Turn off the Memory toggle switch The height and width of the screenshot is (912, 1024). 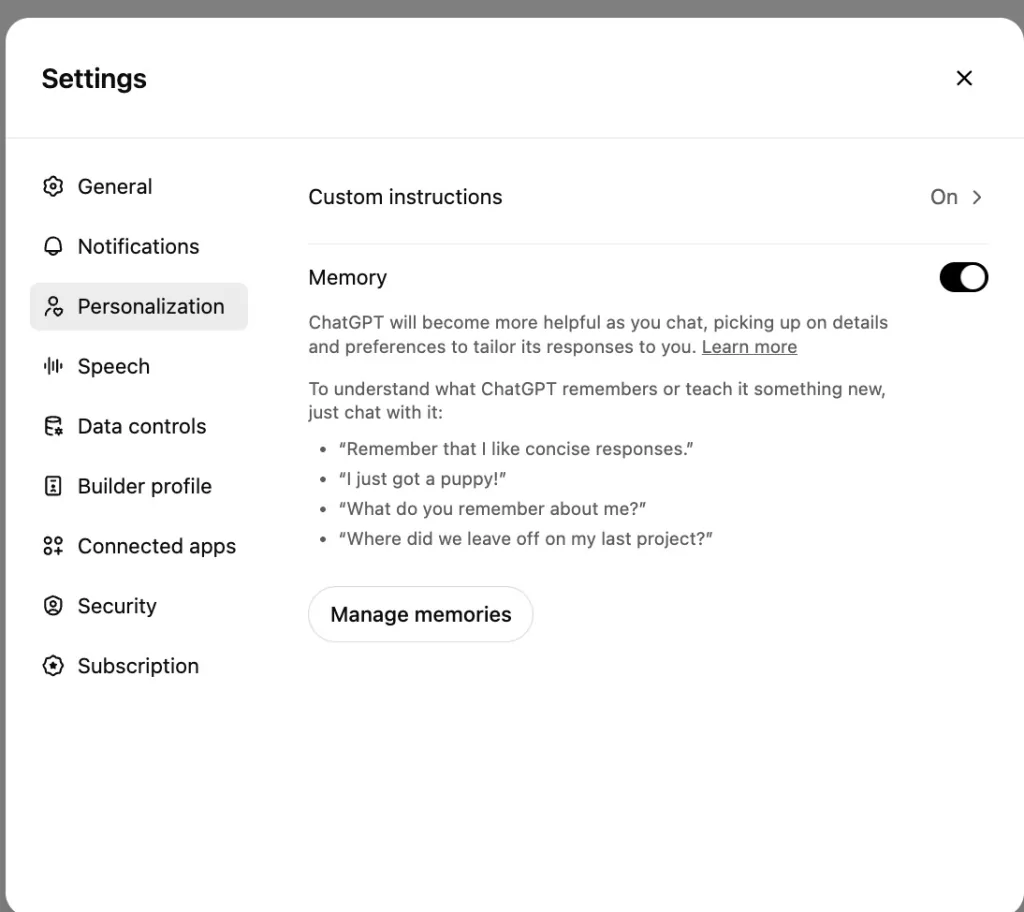click(963, 278)
